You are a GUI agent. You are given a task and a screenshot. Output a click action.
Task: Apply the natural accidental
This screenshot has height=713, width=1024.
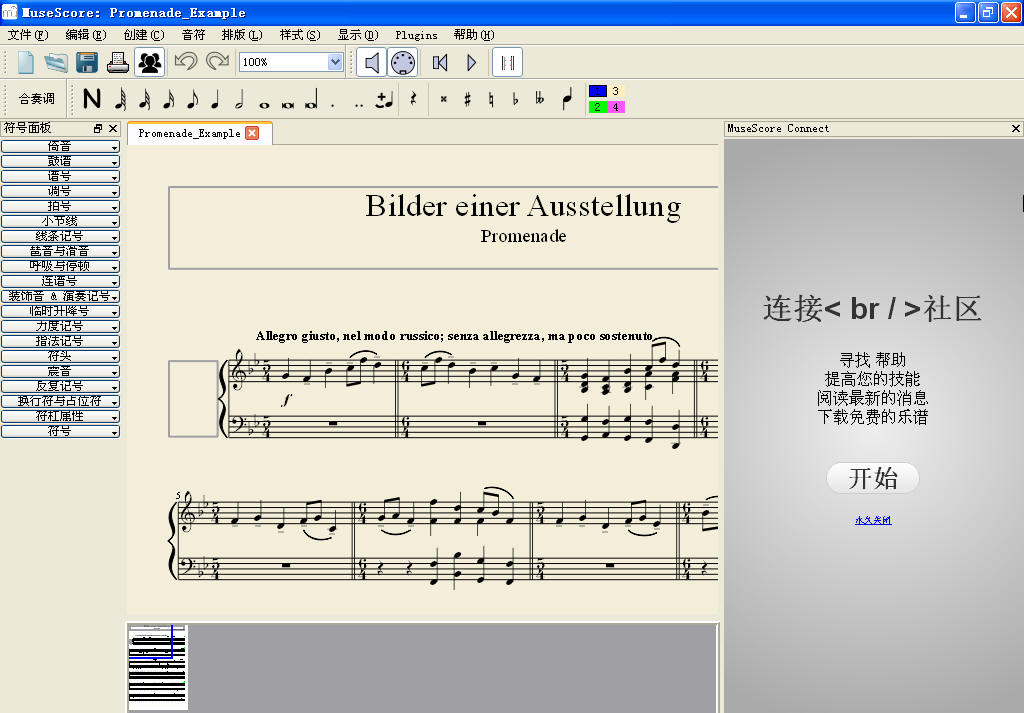(491, 99)
